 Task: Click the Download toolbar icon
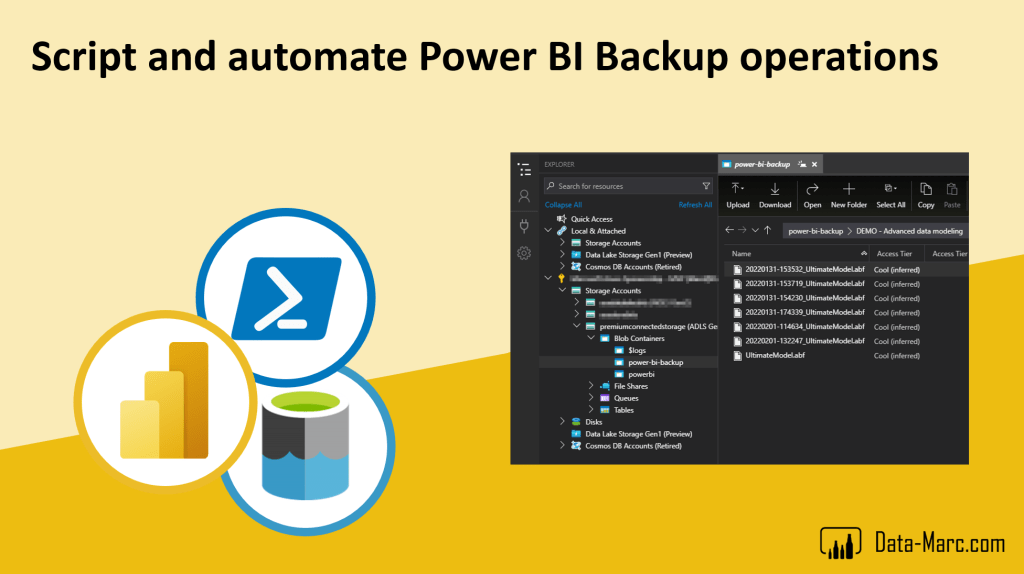[x=774, y=189]
